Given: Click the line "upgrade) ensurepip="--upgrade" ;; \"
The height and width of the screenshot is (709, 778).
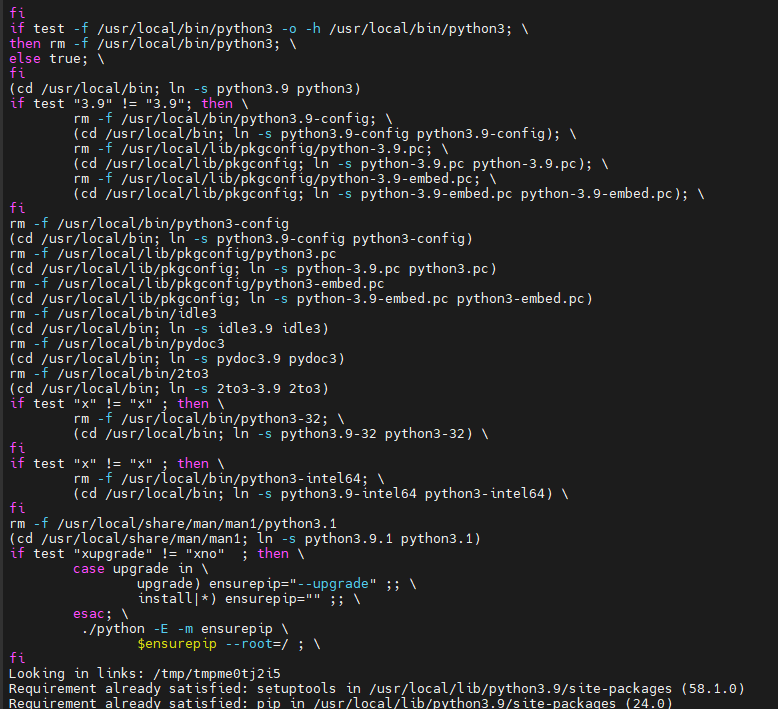Looking at the screenshot, I should (277, 584).
